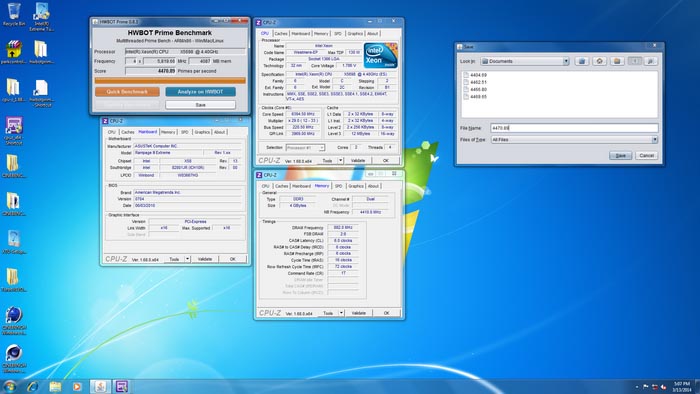Click the system tray clock
700x394 pixels.
(682, 387)
